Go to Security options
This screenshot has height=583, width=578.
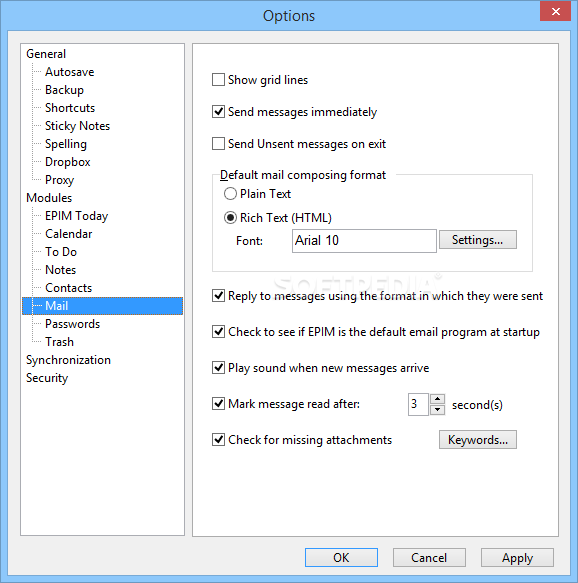tap(47, 378)
